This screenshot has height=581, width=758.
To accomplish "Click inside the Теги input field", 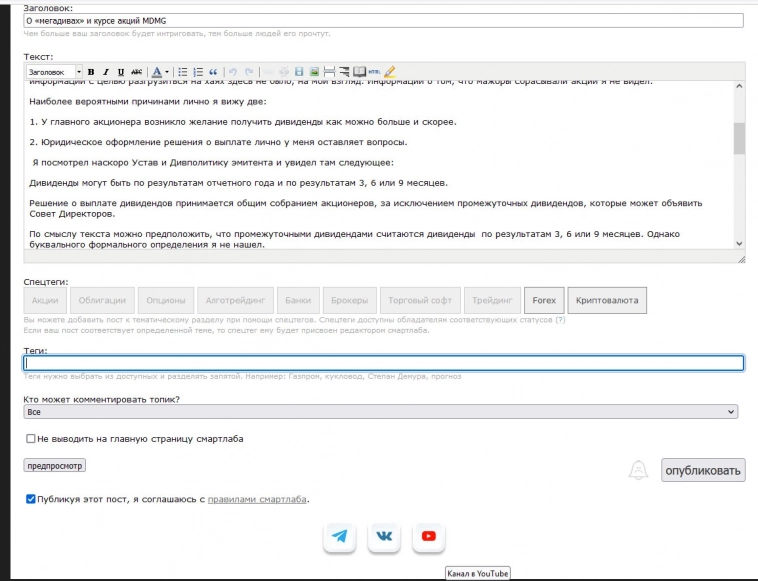I will click(x=383, y=363).
